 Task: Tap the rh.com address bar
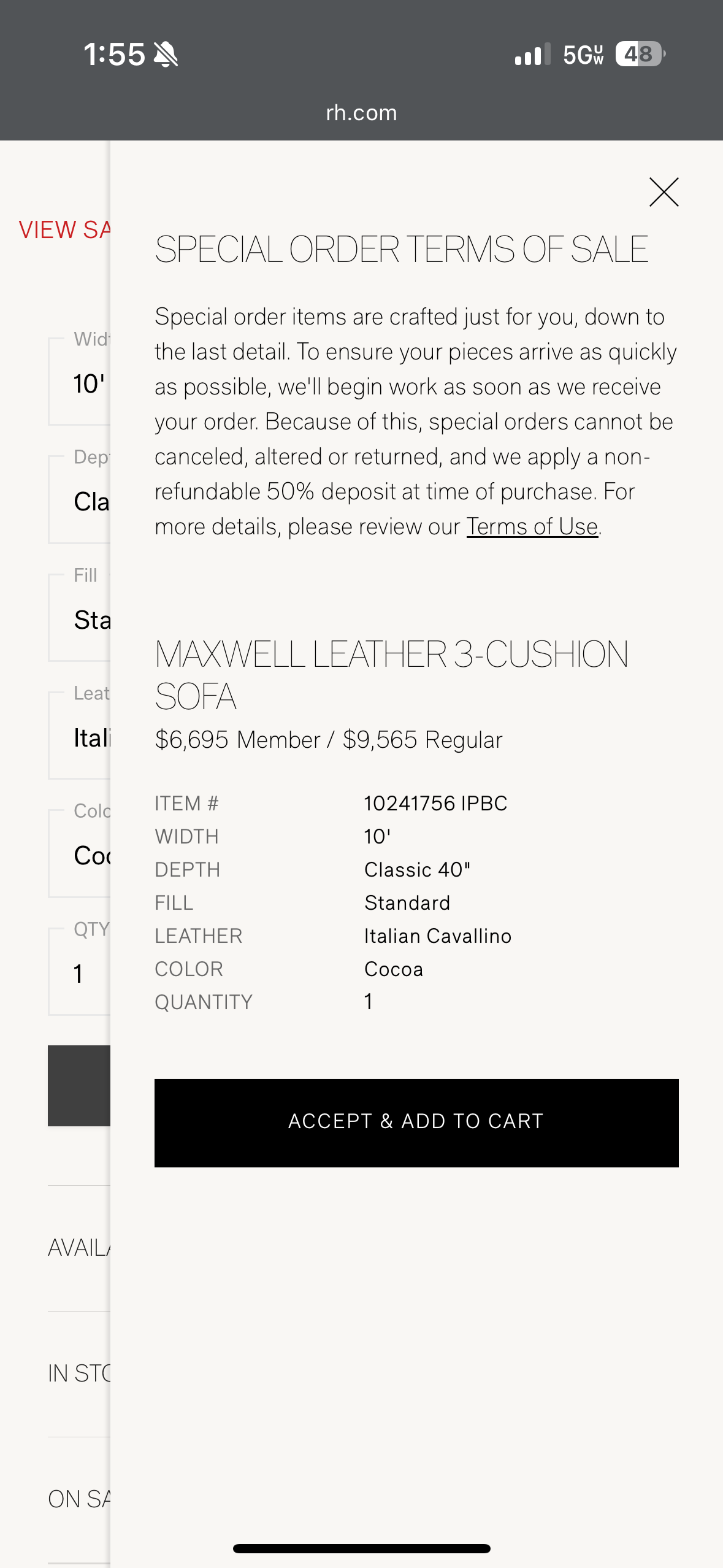[x=361, y=112]
